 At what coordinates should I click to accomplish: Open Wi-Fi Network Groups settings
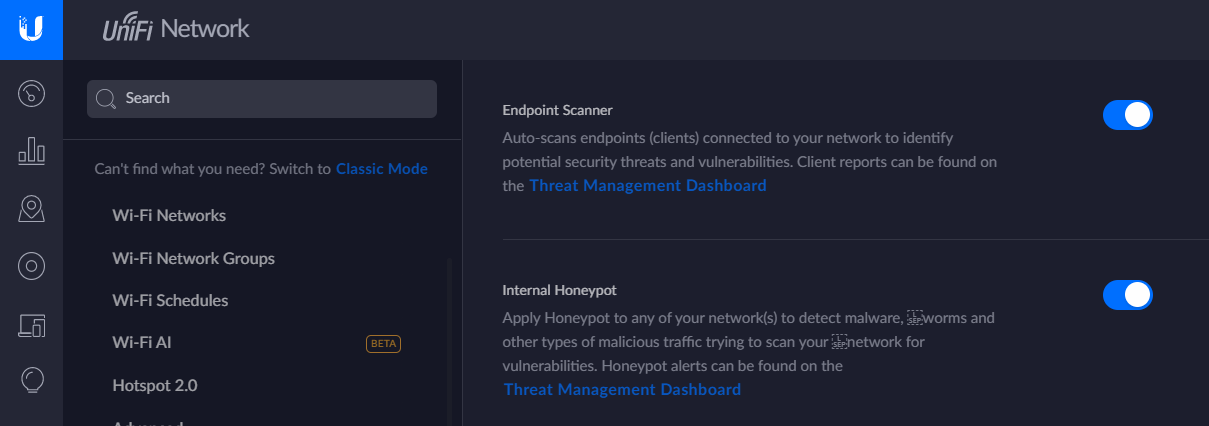click(x=193, y=258)
